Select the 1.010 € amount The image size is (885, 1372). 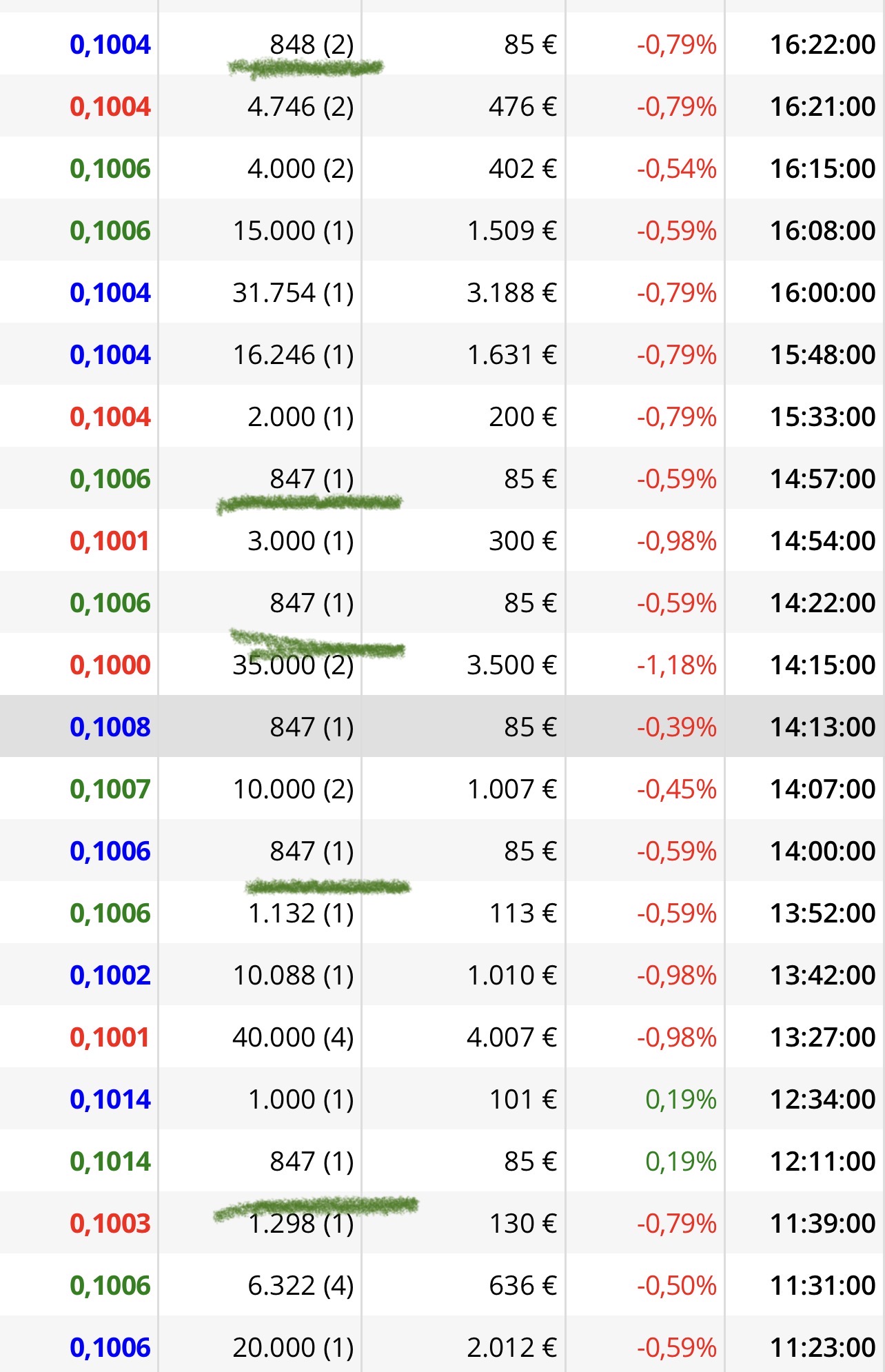click(511, 976)
